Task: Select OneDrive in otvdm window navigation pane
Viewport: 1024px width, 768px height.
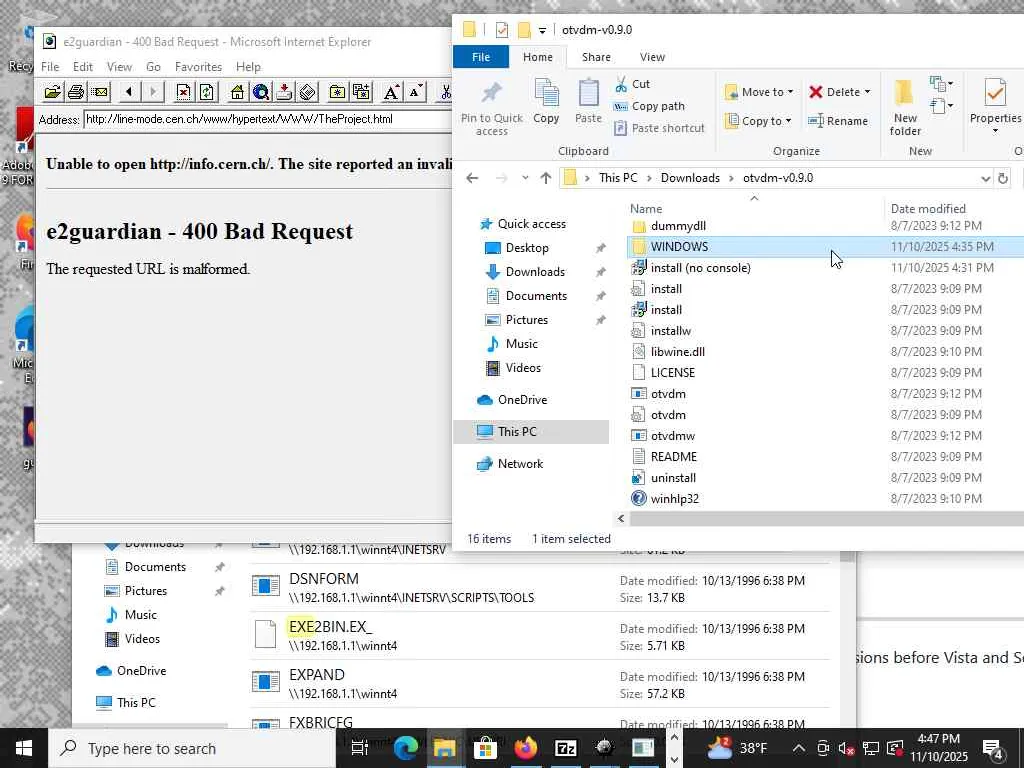Action: click(522, 400)
